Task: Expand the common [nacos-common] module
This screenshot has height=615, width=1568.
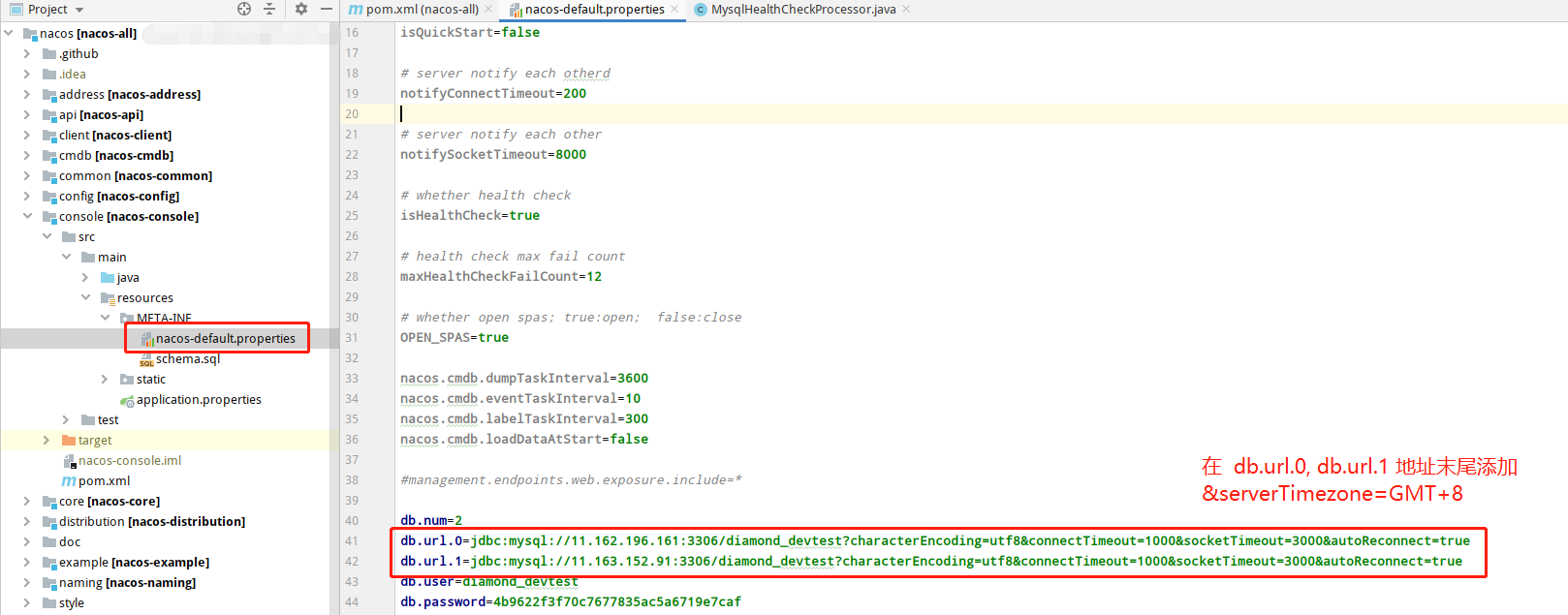Action: click(x=27, y=175)
